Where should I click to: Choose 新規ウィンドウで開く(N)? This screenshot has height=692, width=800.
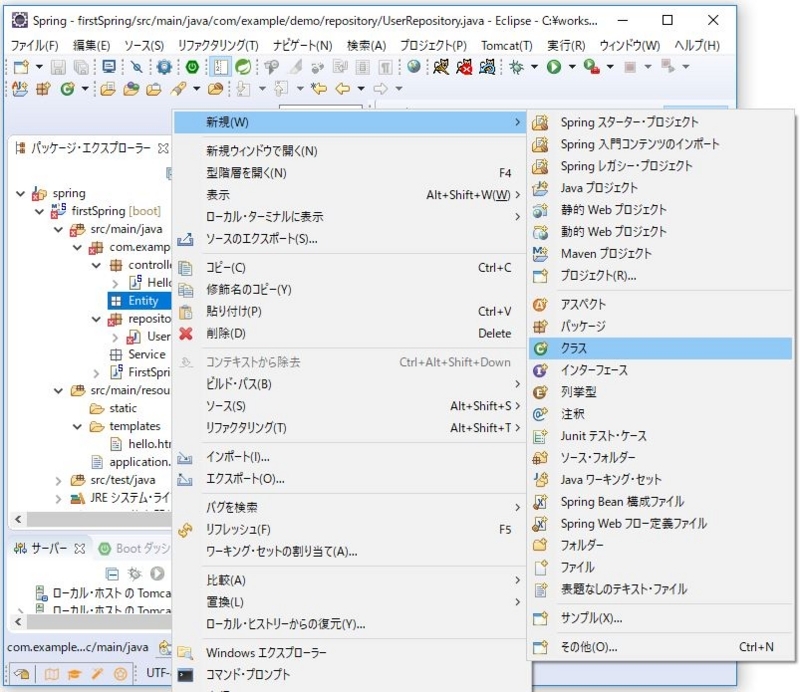(x=349, y=151)
